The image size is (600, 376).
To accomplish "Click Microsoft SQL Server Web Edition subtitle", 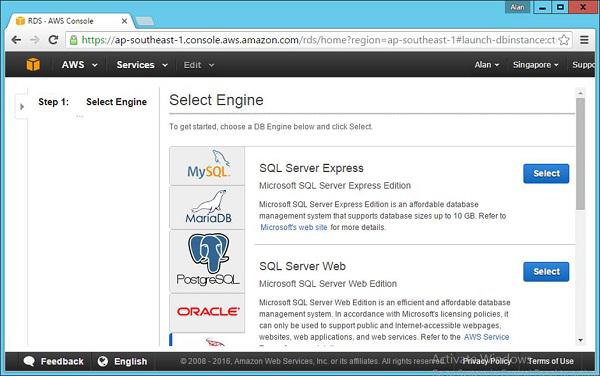I will (328, 284).
